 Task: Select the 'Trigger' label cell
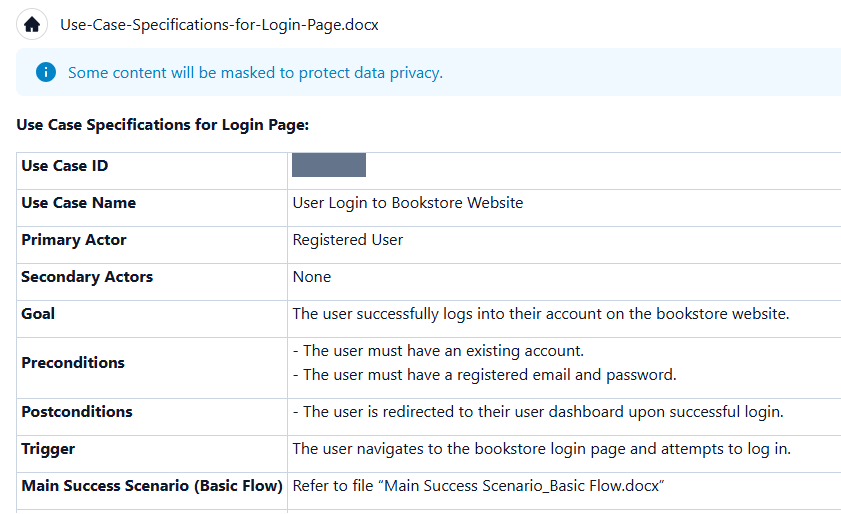click(x=152, y=454)
